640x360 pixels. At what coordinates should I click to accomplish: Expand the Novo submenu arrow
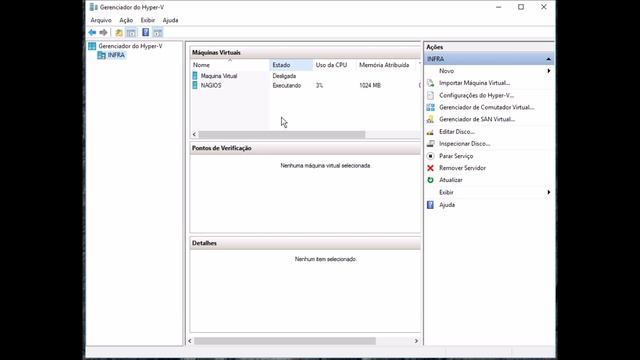pos(549,71)
